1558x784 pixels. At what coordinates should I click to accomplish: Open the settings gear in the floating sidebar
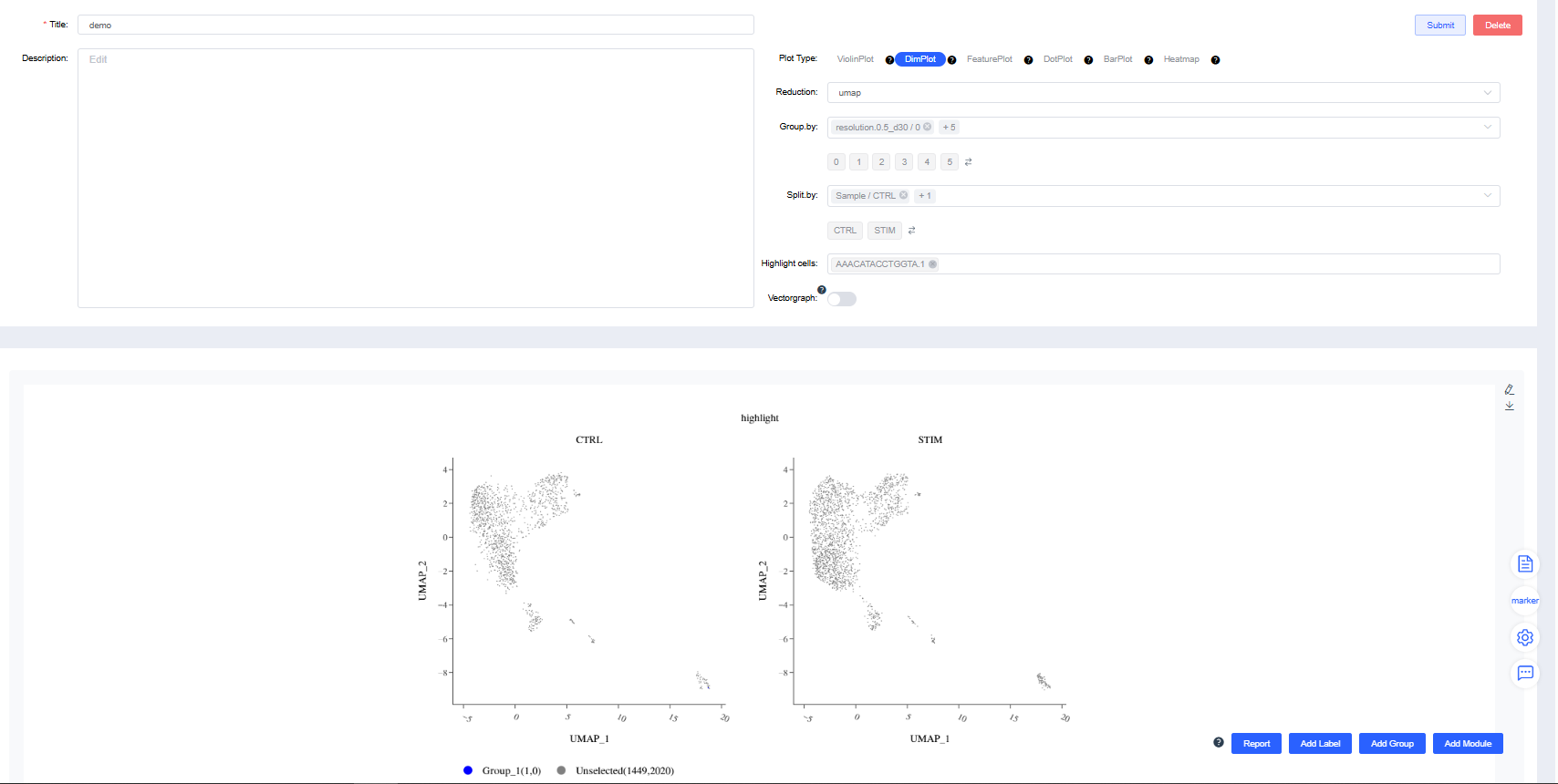click(1524, 637)
